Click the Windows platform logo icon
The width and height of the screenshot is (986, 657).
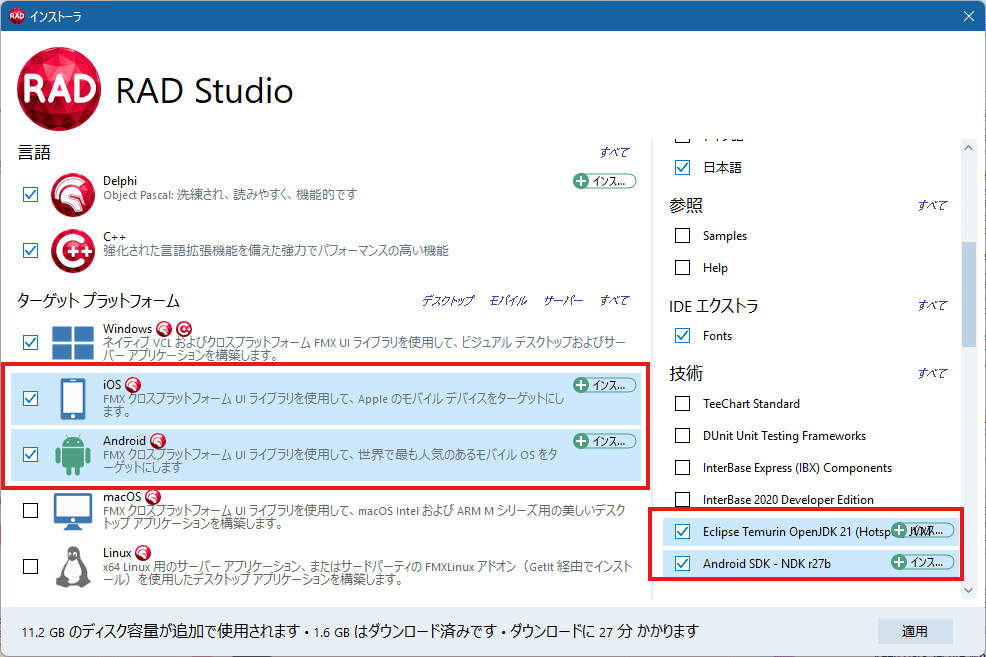tap(73, 343)
